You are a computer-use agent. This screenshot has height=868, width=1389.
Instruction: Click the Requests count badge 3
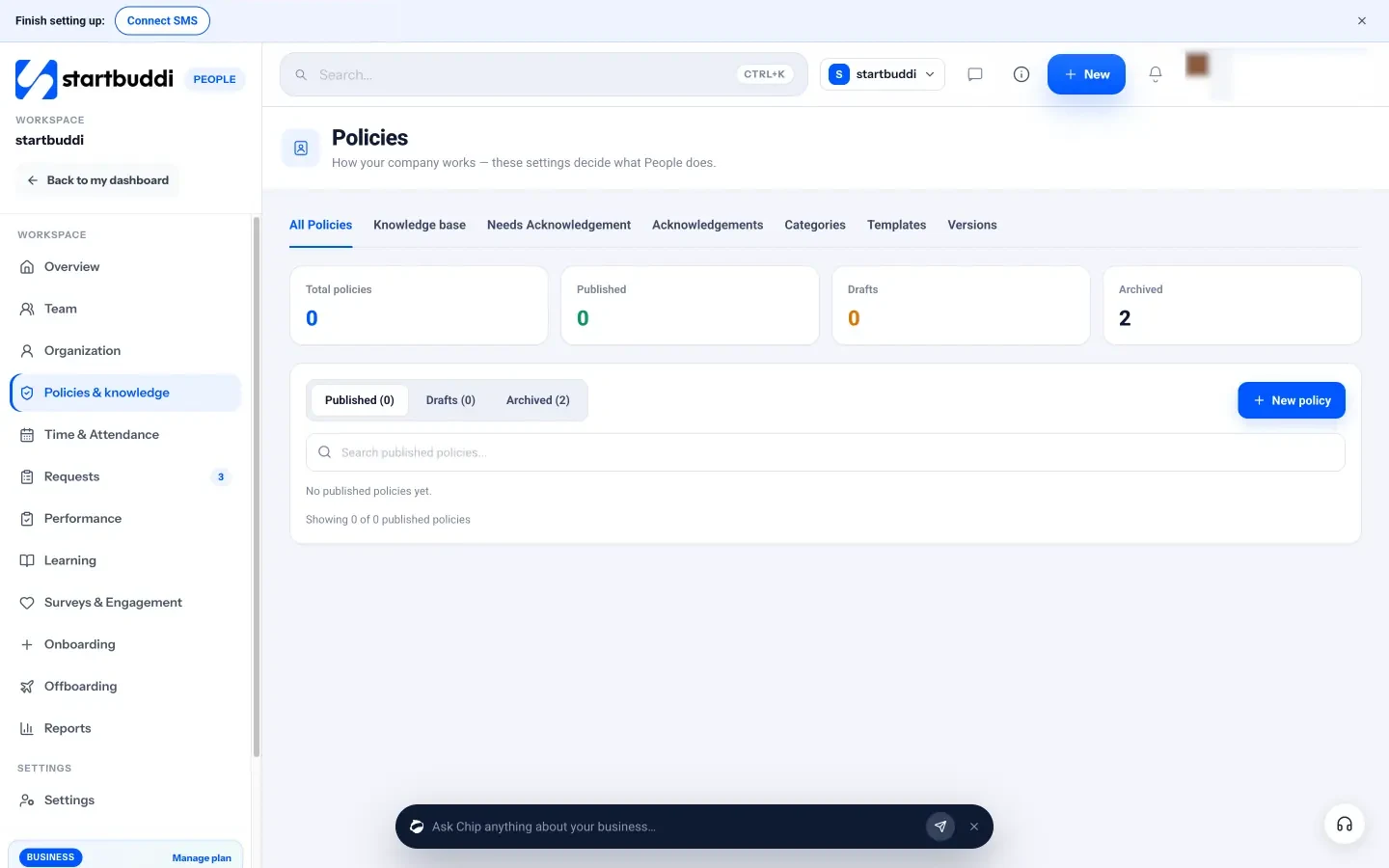pos(221,476)
